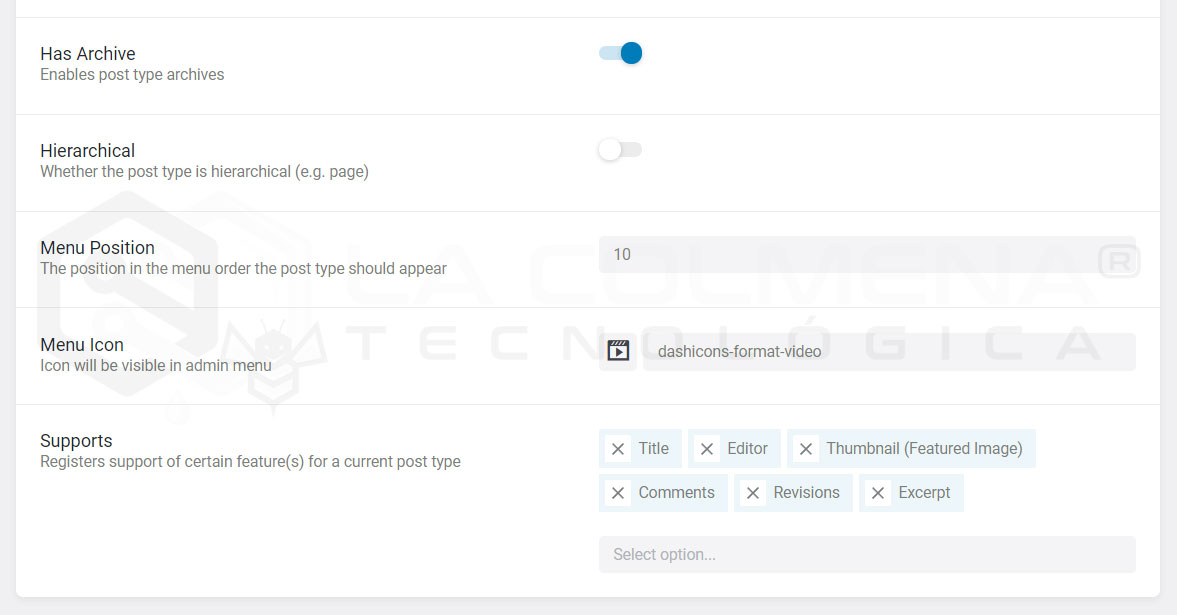This screenshot has width=1177, height=615.
Task: Disable the Has Archive toggle
Action: 620,53
